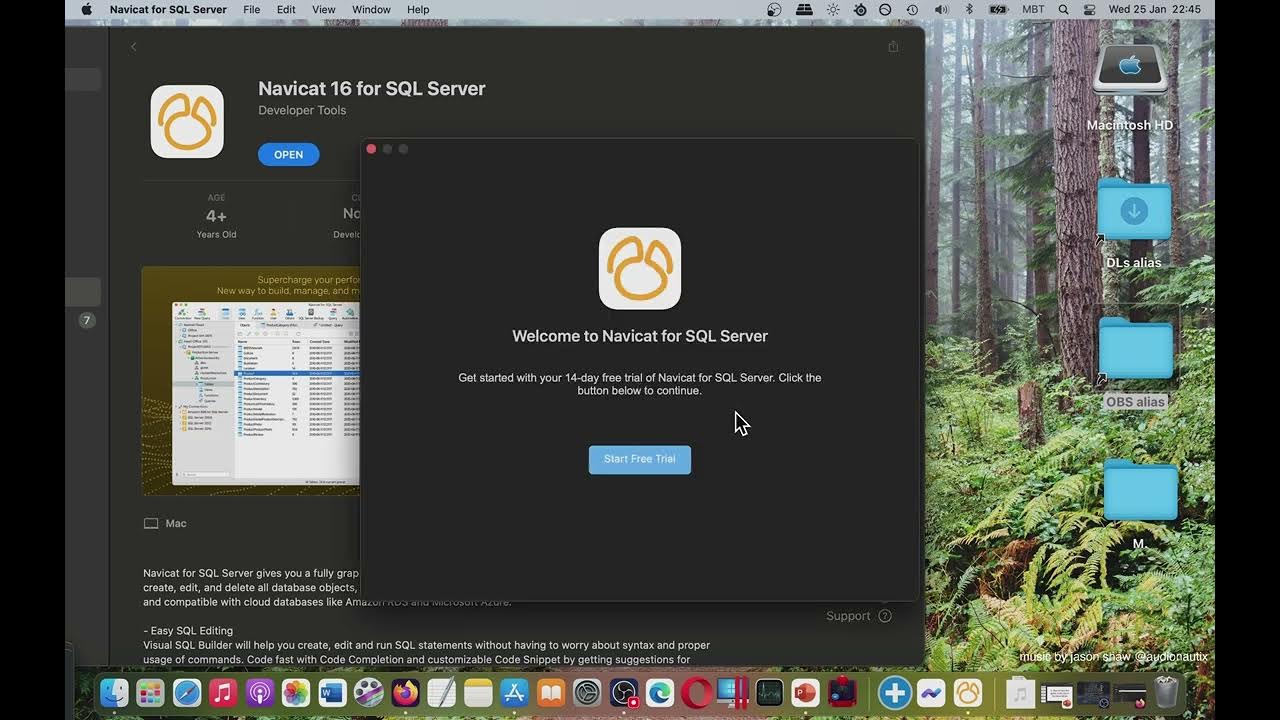The height and width of the screenshot is (720, 1280).
Task: Open the Help menu
Action: click(418, 9)
